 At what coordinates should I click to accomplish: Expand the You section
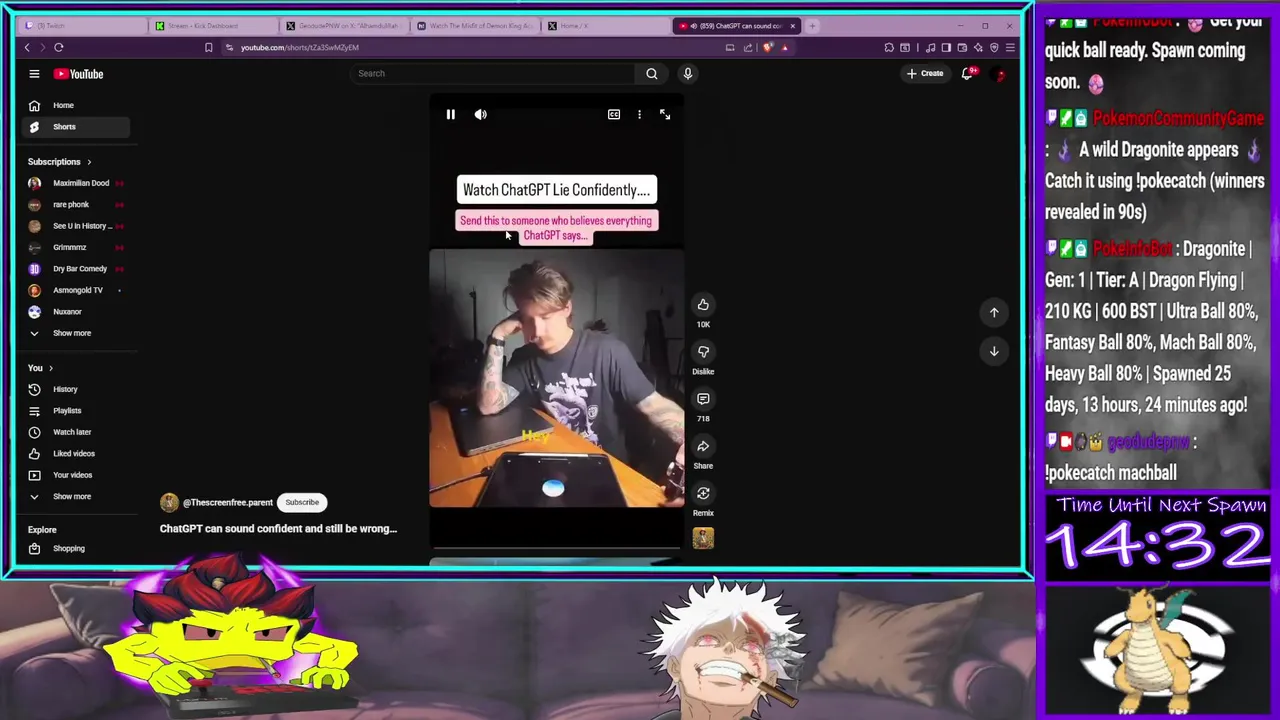(x=41, y=368)
